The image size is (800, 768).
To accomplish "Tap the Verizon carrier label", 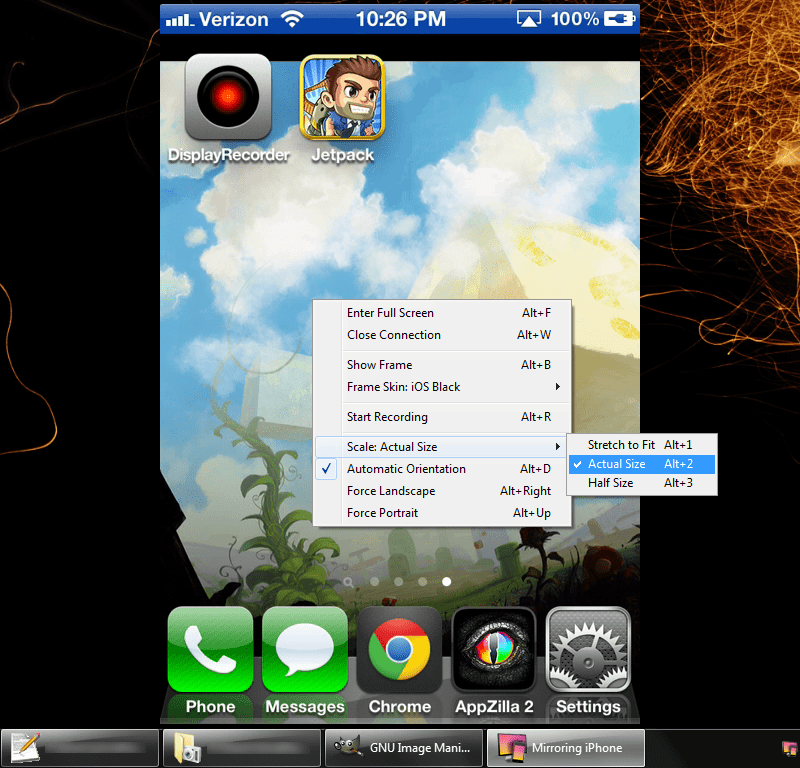I will coord(234,19).
